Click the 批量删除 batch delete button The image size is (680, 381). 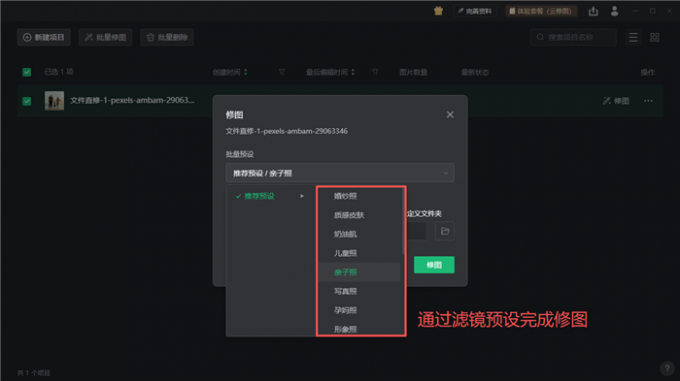point(167,37)
